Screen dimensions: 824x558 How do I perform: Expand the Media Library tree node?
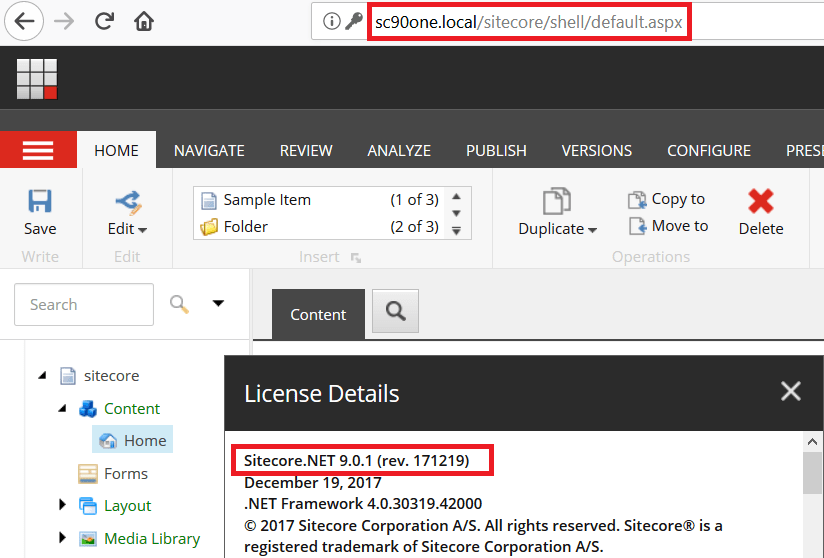[62, 538]
